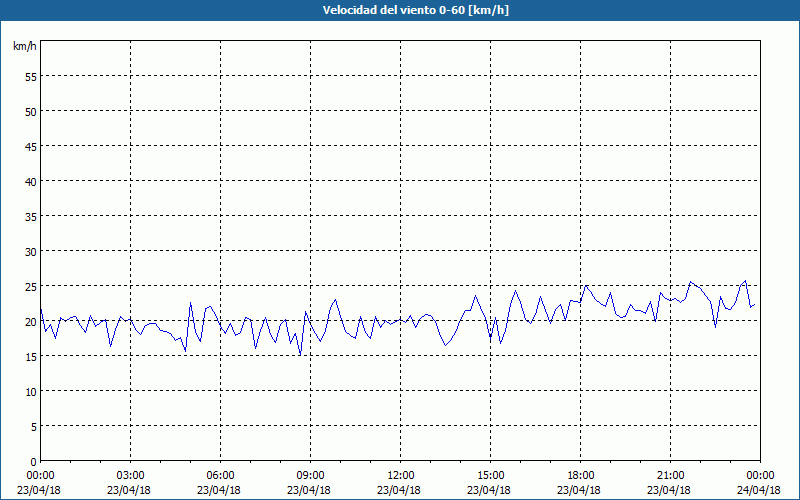The width and height of the screenshot is (800, 500).
Task: Click the y-axis value 0
Action: click(34, 462)
